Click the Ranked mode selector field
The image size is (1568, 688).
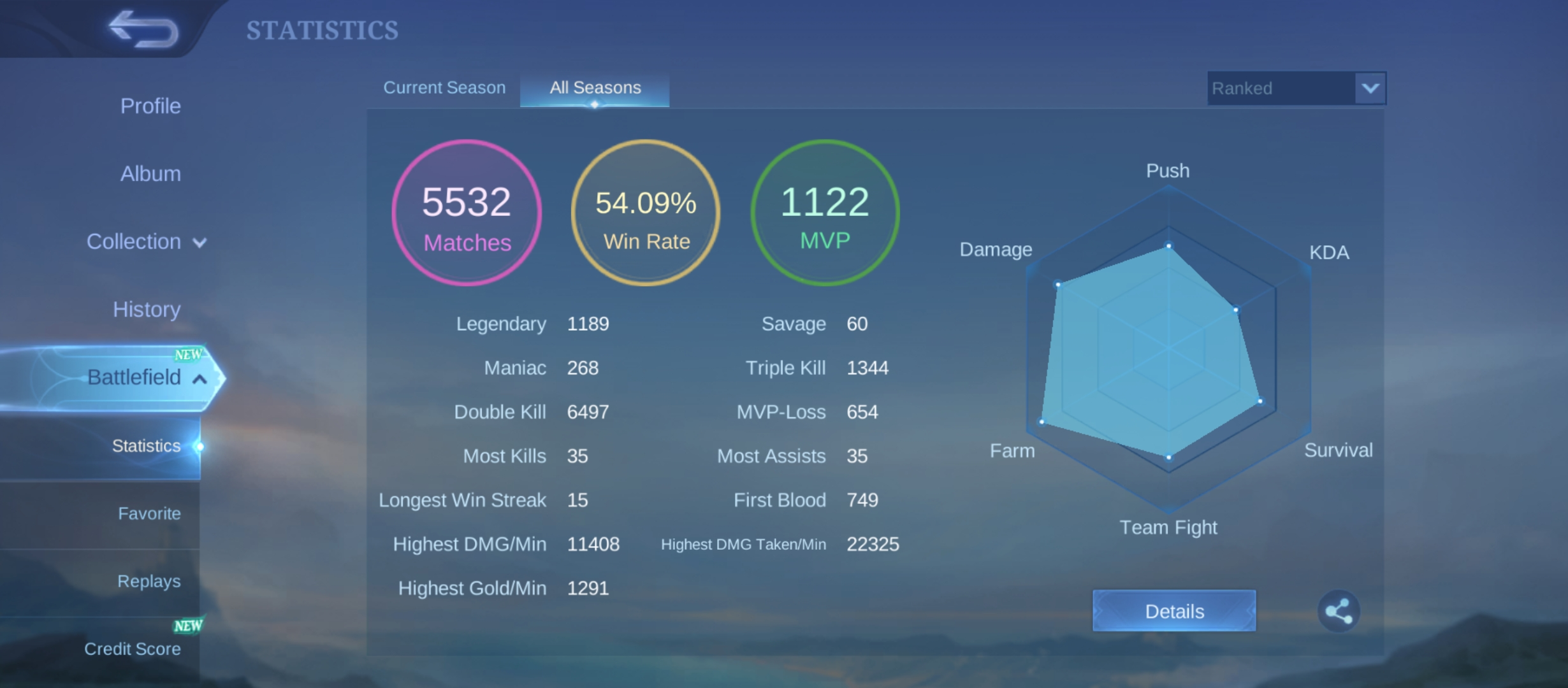tap(1280, 88)
